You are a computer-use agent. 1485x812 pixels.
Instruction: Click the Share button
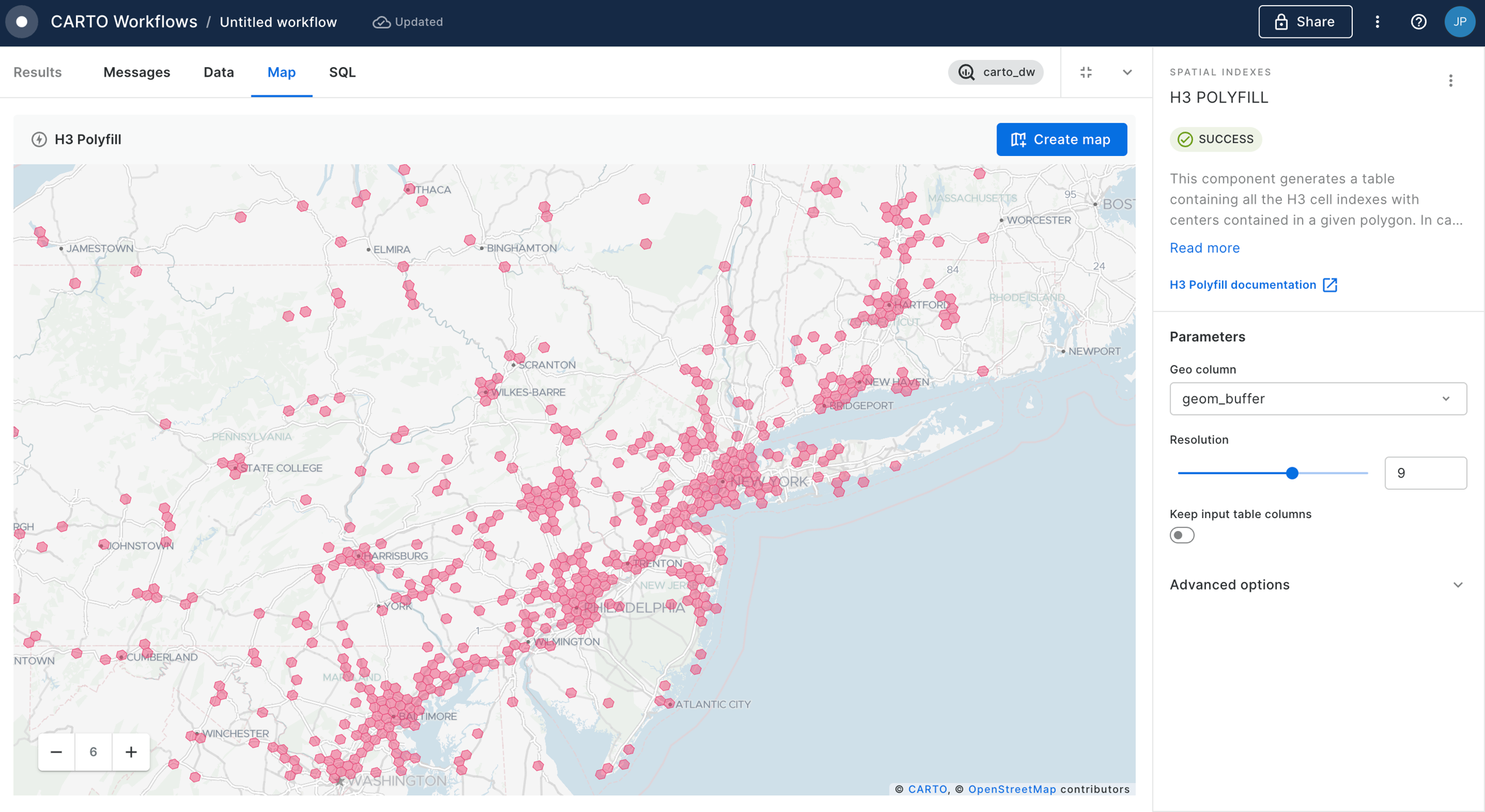click(x=1305, y=22)
